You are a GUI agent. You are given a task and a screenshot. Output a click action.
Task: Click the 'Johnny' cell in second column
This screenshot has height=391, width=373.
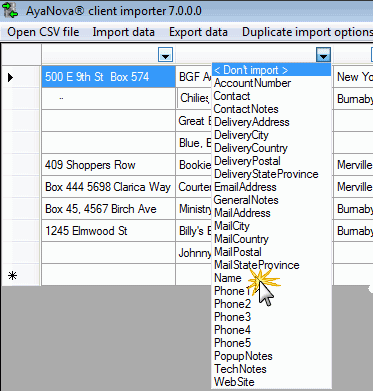(x=194, y=253)
